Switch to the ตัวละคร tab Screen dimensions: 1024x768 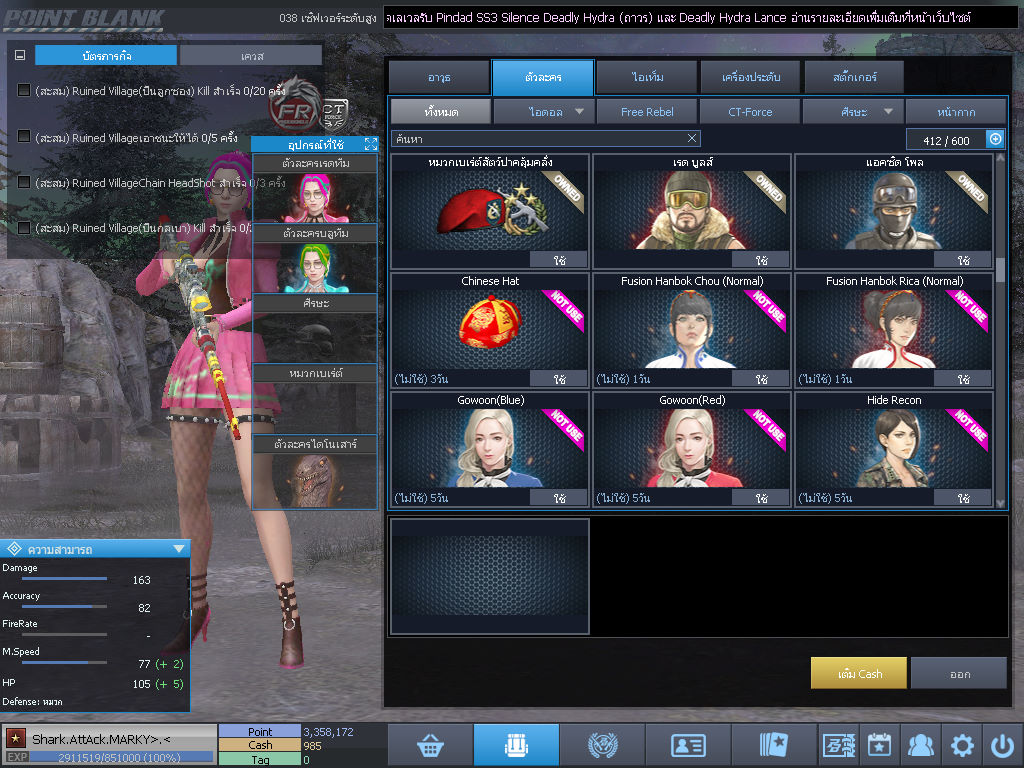[x=543, y=77]
